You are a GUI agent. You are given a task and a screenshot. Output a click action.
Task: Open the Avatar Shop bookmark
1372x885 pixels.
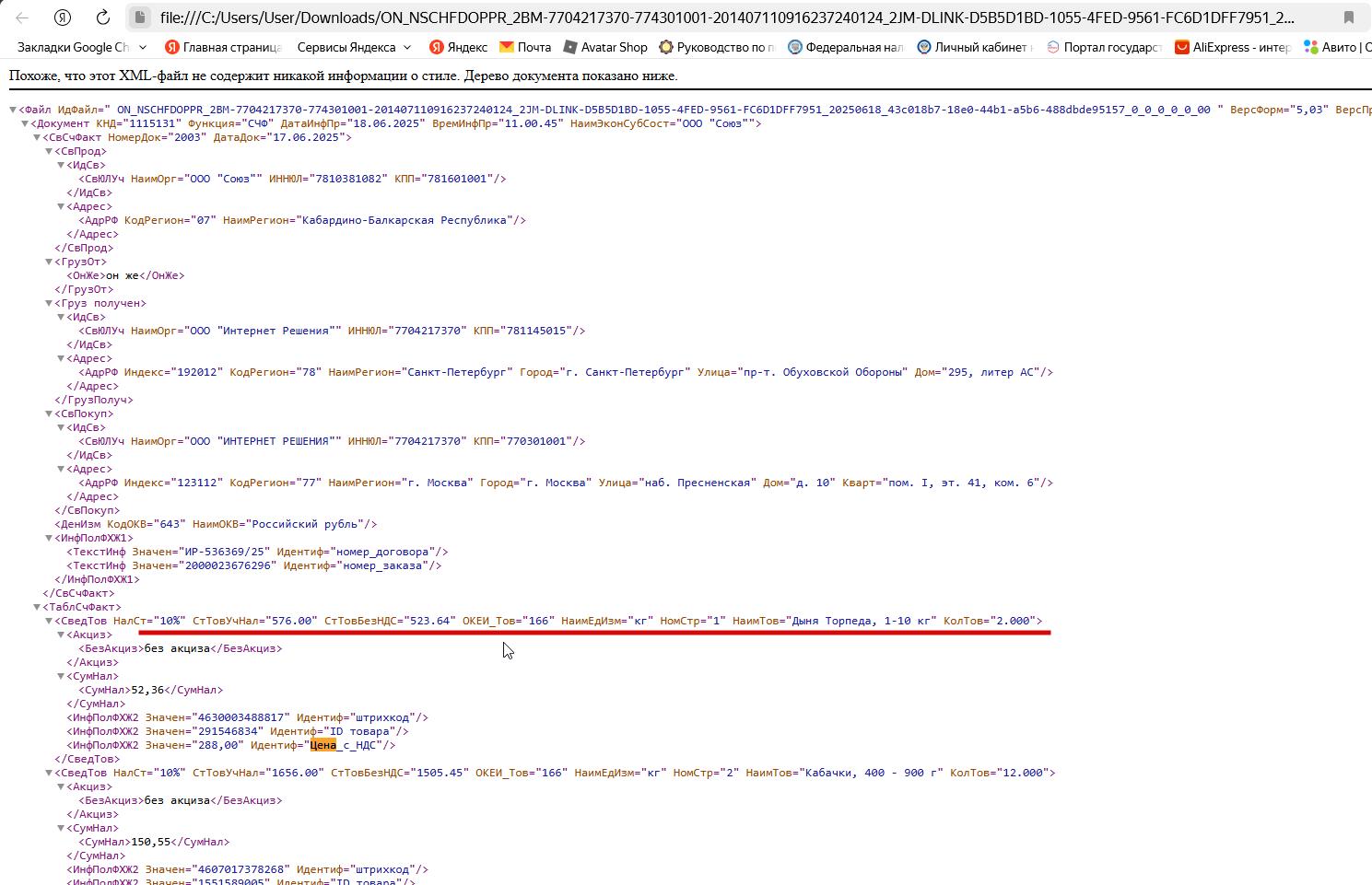[x=605, y=47]
